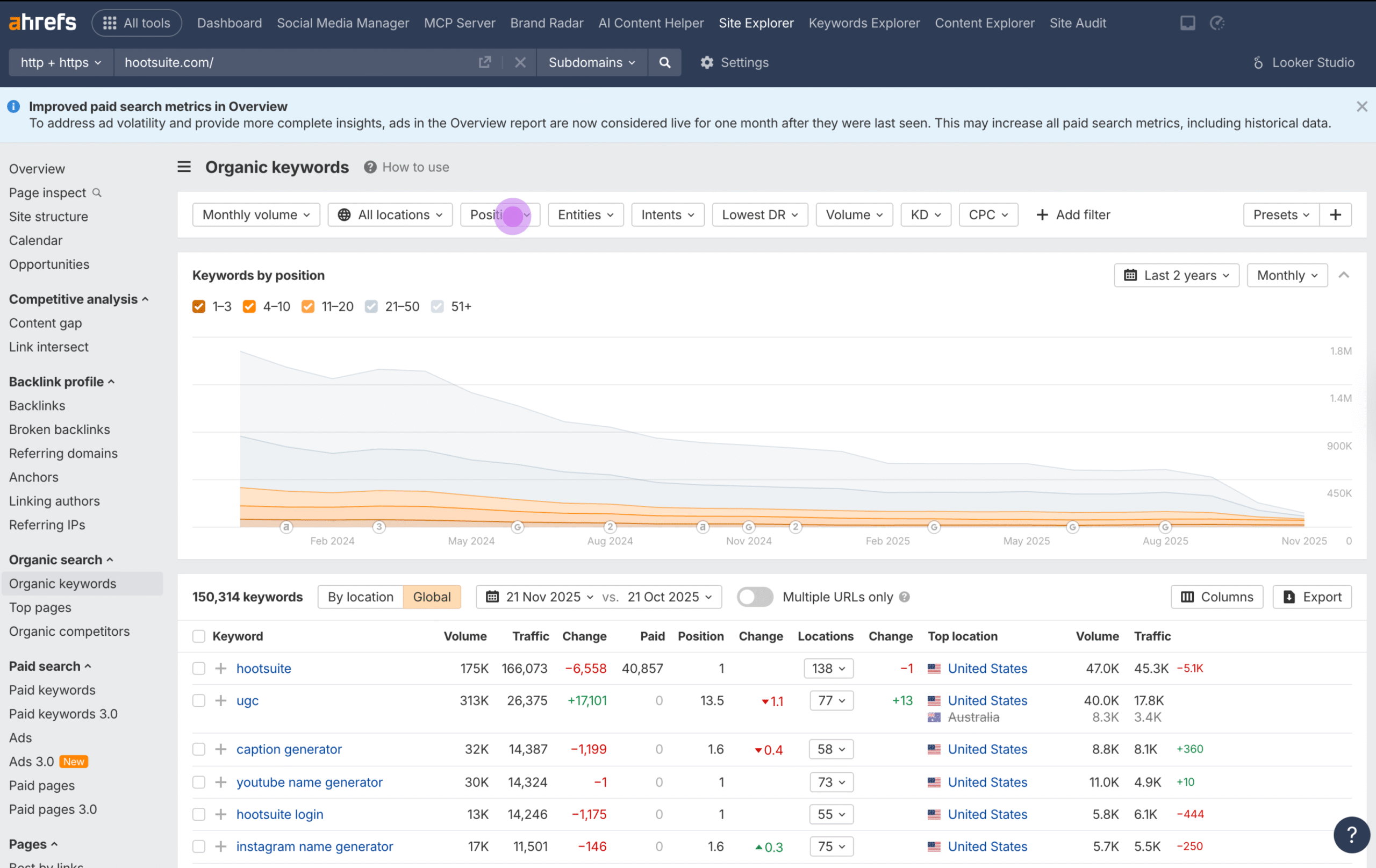This screenshot has width=1376, height=868.
Task: Expand the Lowest DR filter dropdown
Action: 759,215
